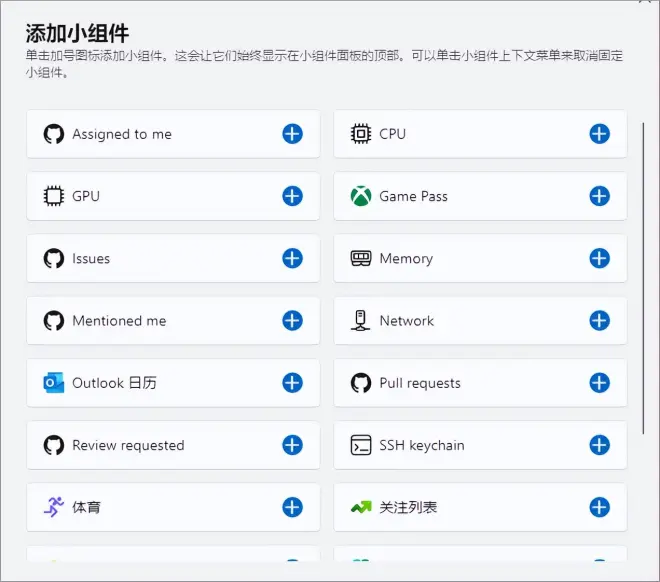The height and width of the screenshot is (582, 660).
Task: Select the Memory label text
Action: (x=406, y=259)
